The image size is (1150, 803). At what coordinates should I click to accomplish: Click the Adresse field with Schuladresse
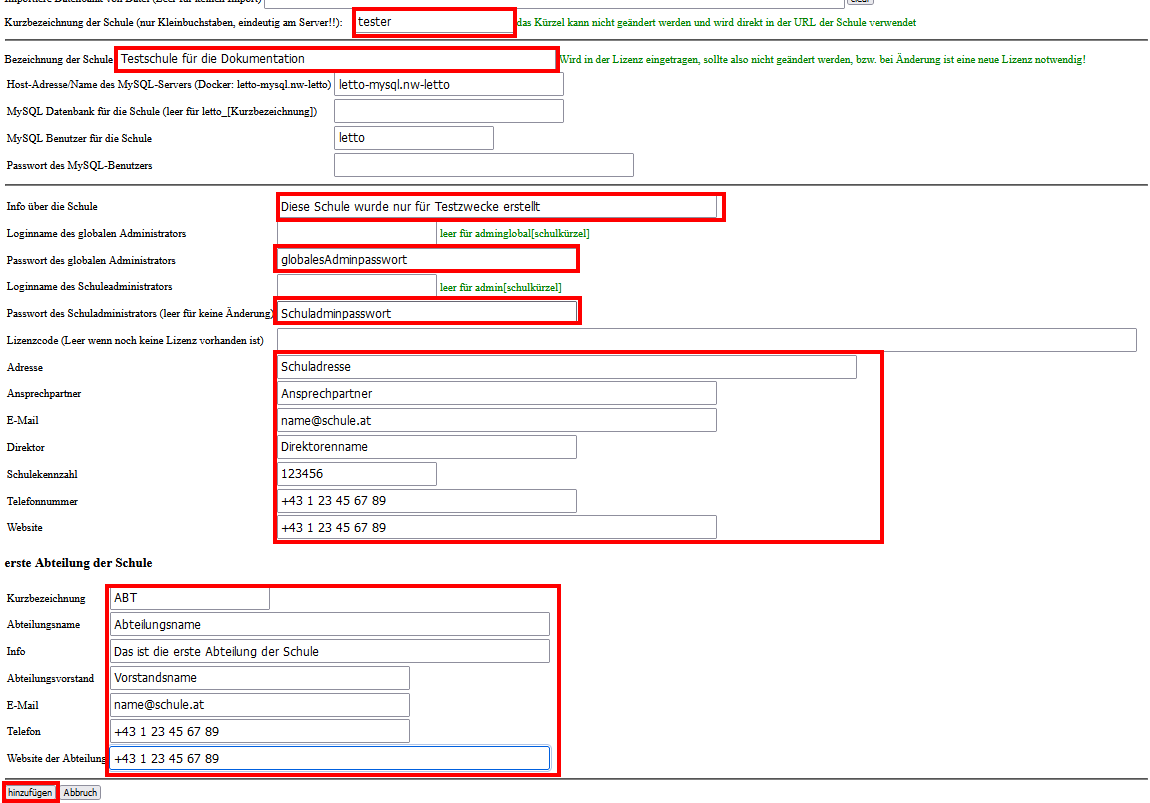(566, 367)
